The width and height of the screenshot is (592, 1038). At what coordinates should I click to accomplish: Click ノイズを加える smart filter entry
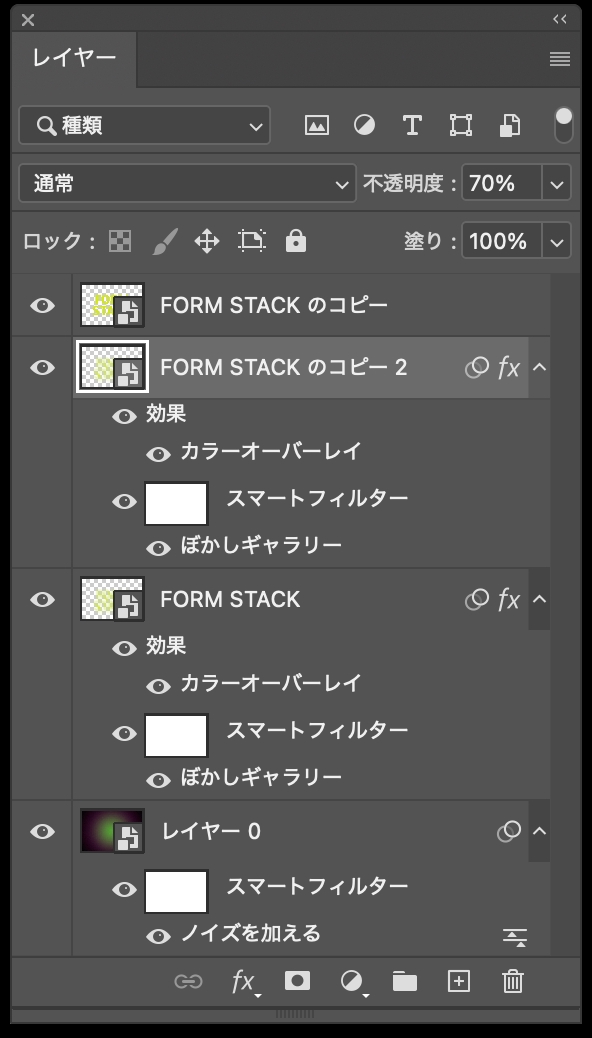[250, 934]
